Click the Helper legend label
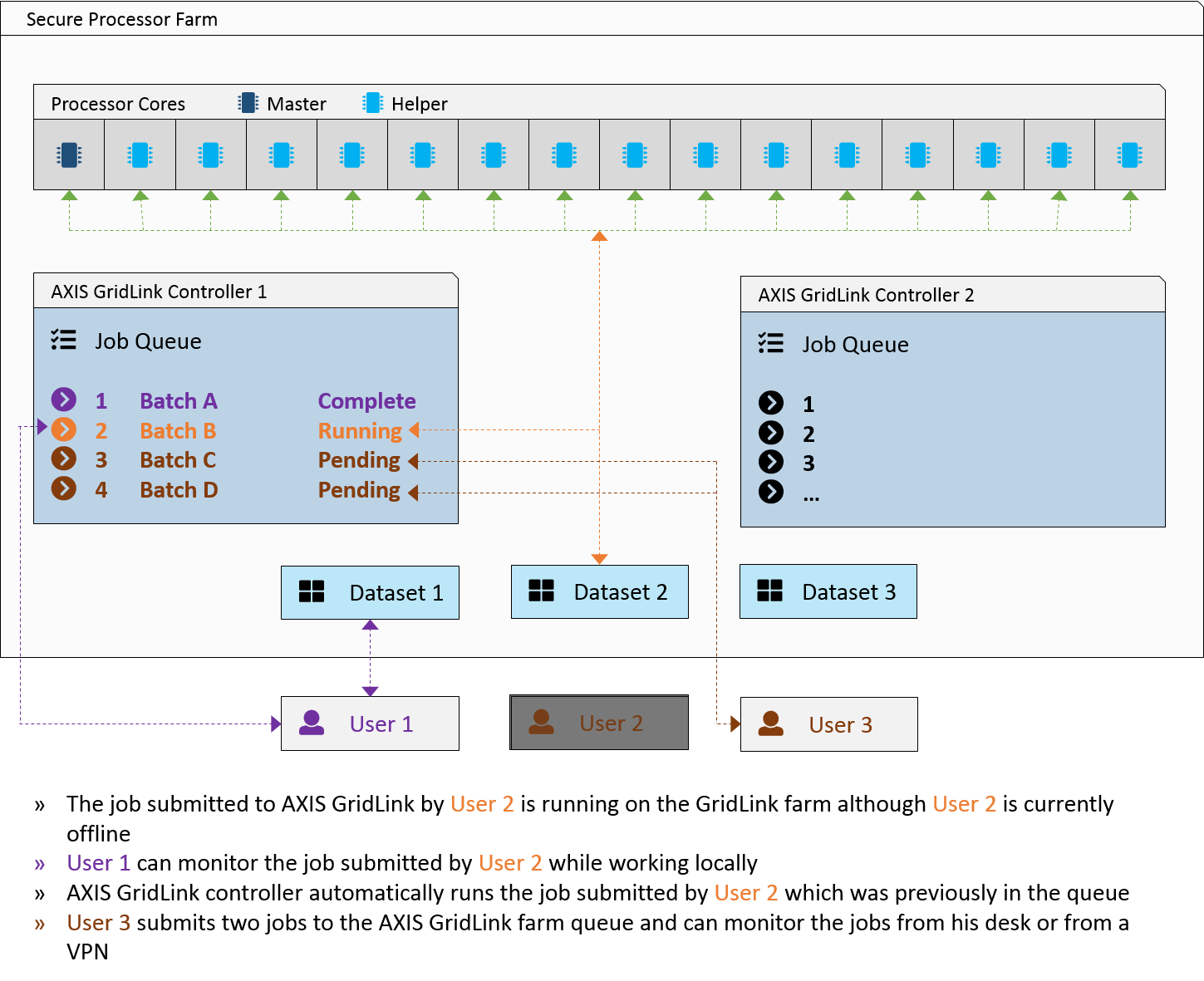Screen dimensions: 1204x981 420,104
